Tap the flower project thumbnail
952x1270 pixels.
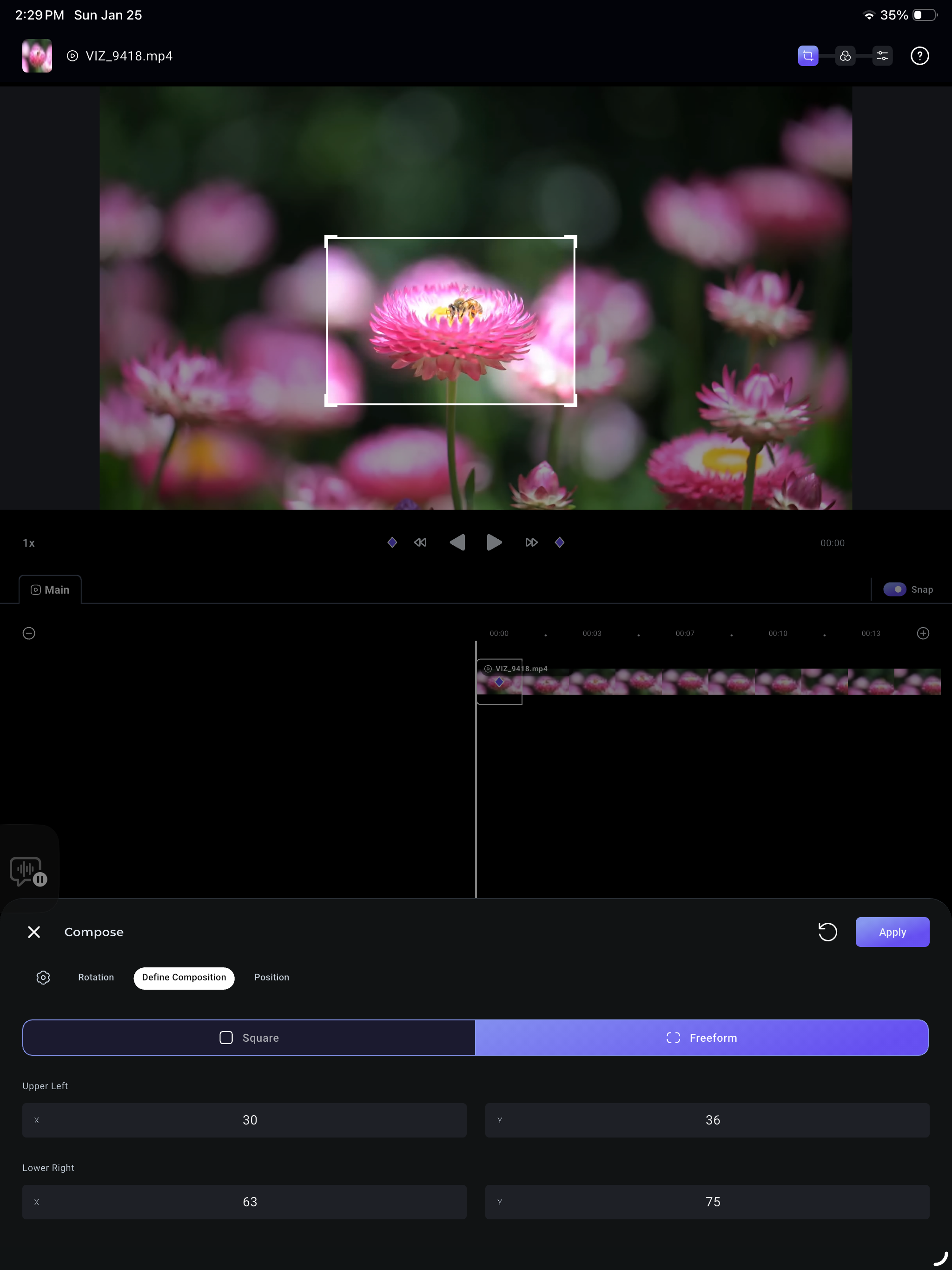tap(37, 56)
